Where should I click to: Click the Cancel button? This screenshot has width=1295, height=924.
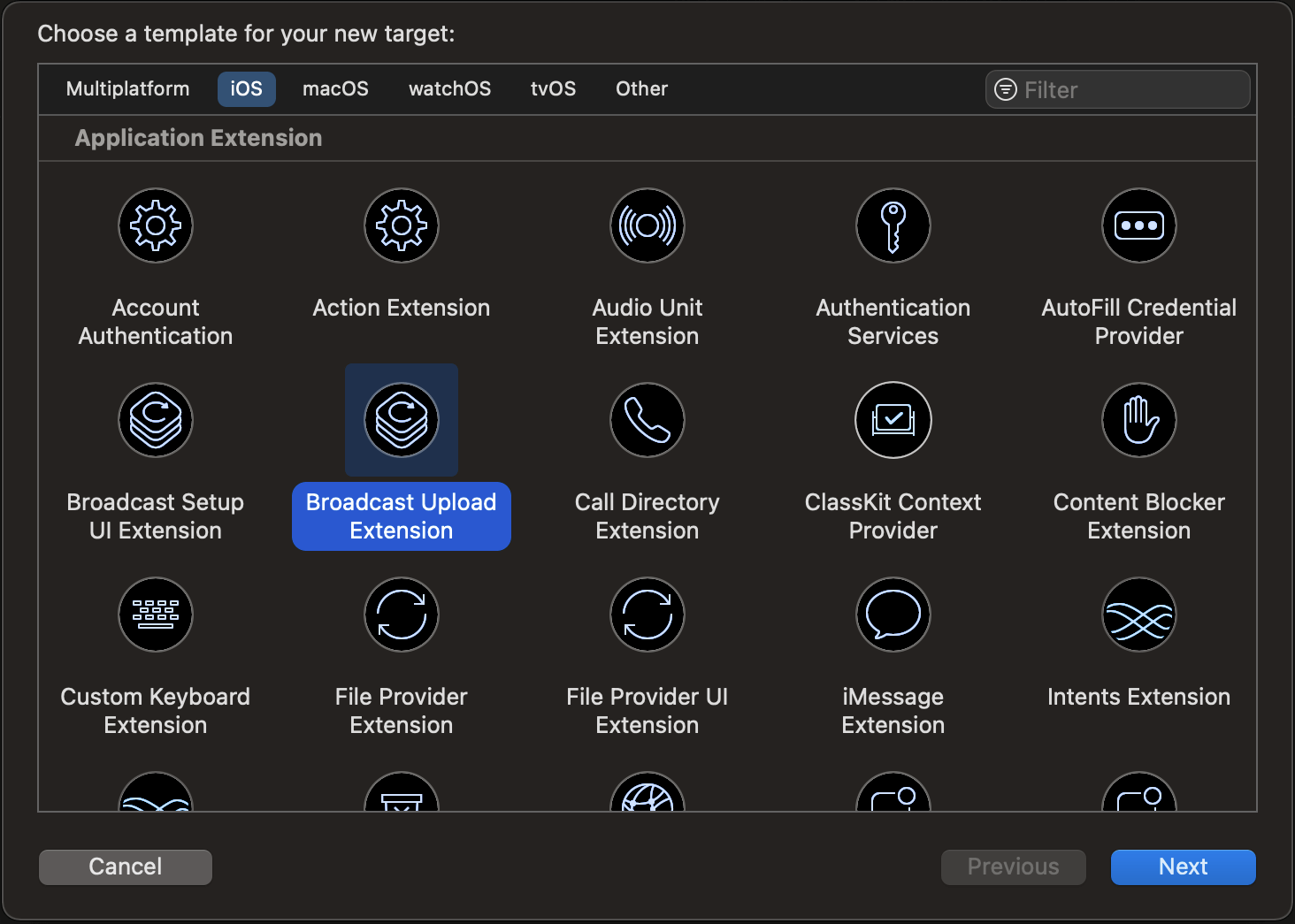[126, 867]
